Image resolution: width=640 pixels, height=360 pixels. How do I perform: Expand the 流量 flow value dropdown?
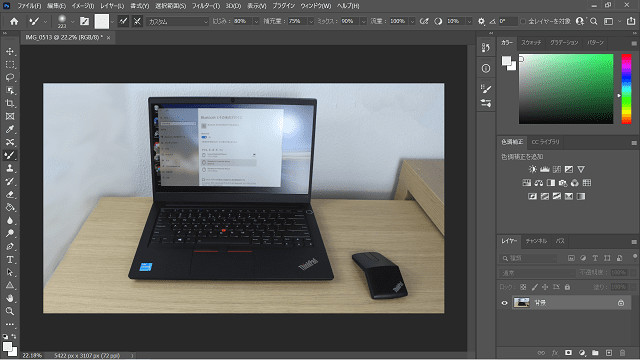(412, 21)
